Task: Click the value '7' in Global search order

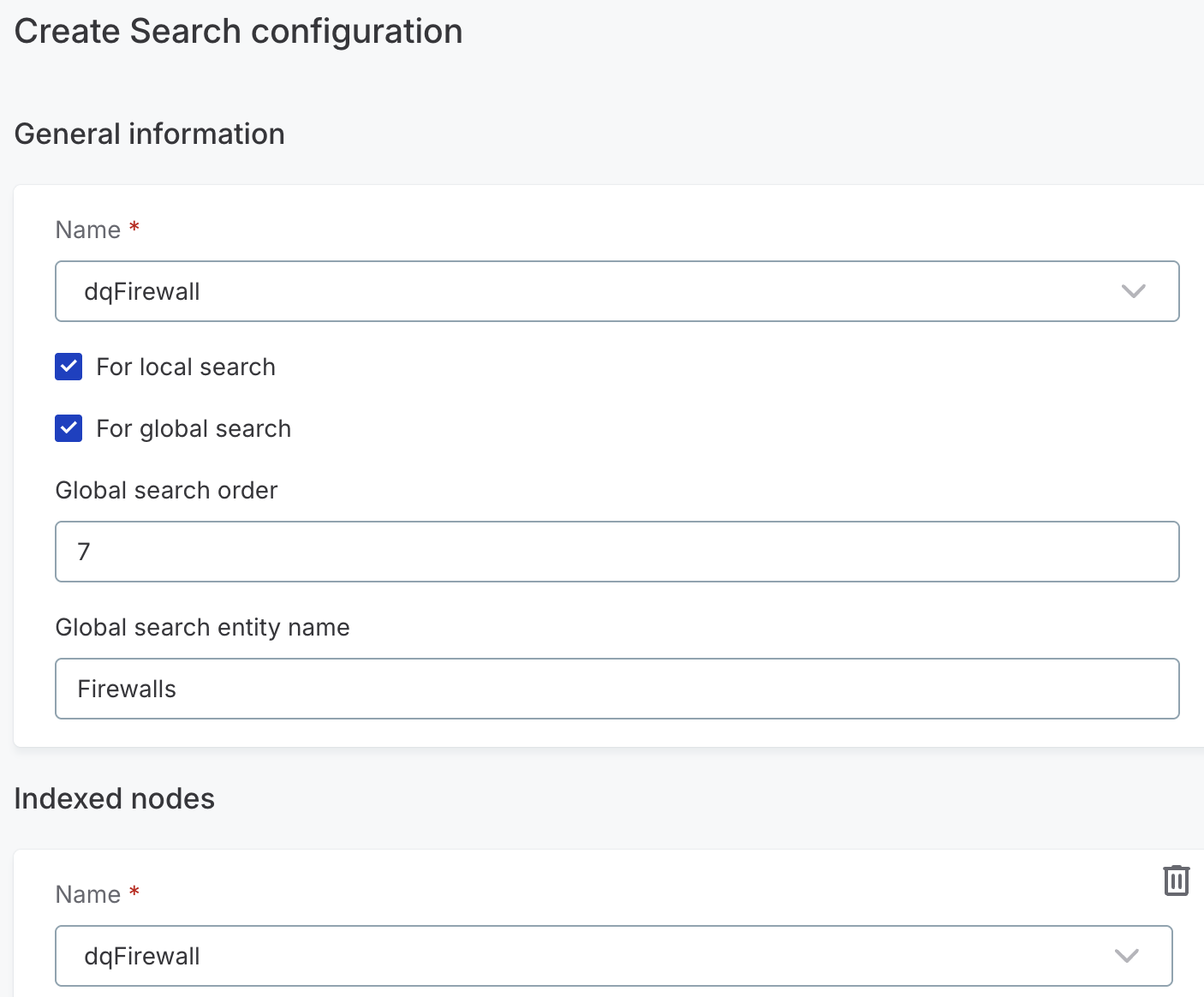Action: (84, 552)
